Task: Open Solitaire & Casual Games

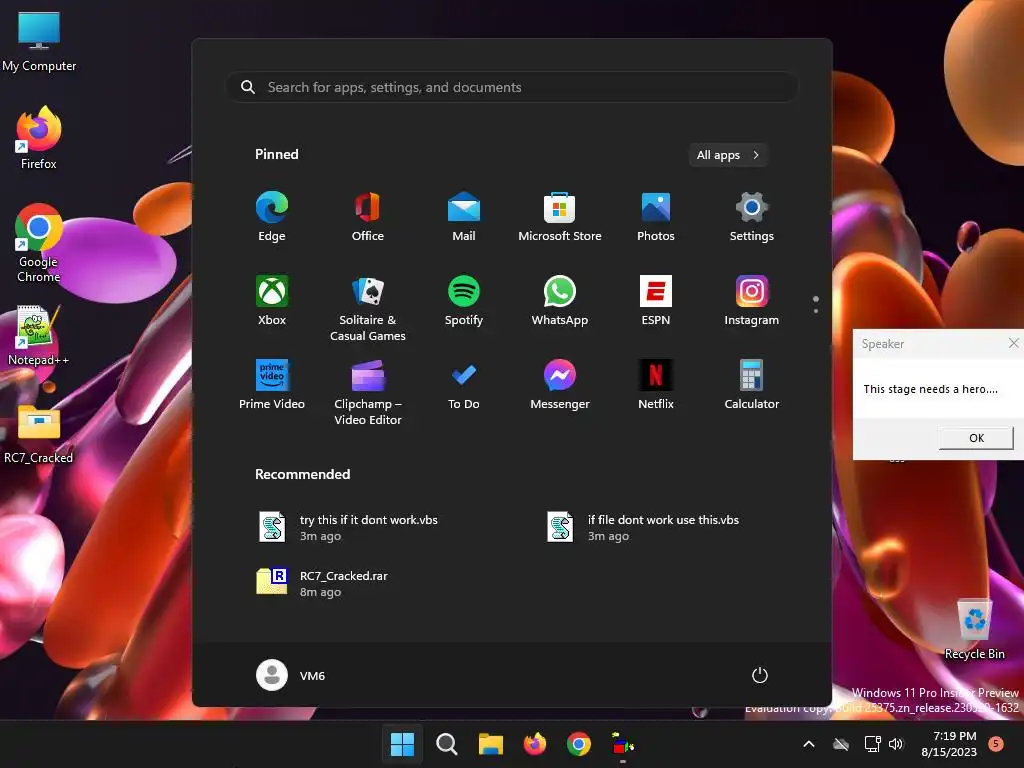Action: 368,308
